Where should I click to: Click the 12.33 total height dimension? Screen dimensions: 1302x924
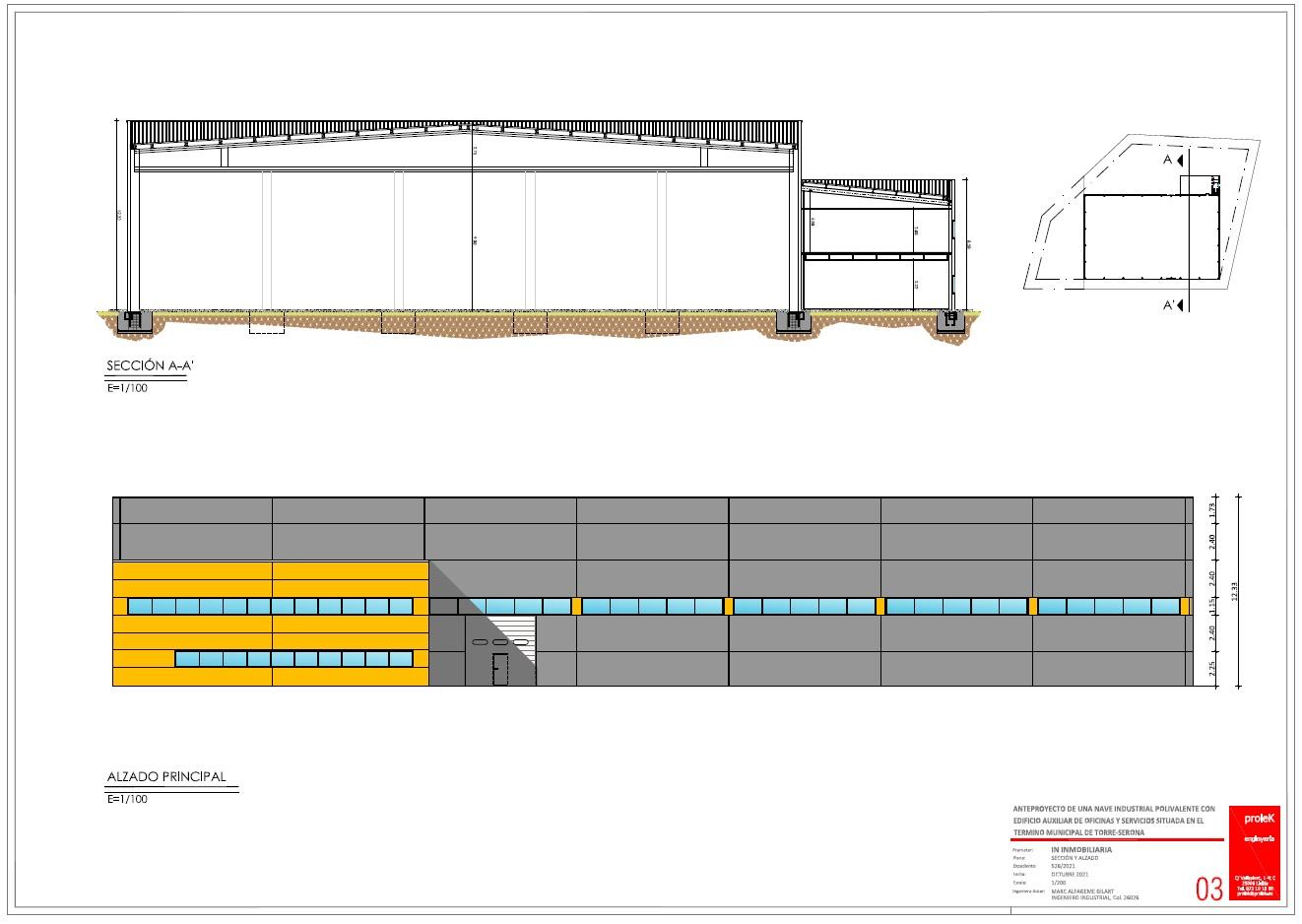pyautogui.click(x=1235, y=591)
